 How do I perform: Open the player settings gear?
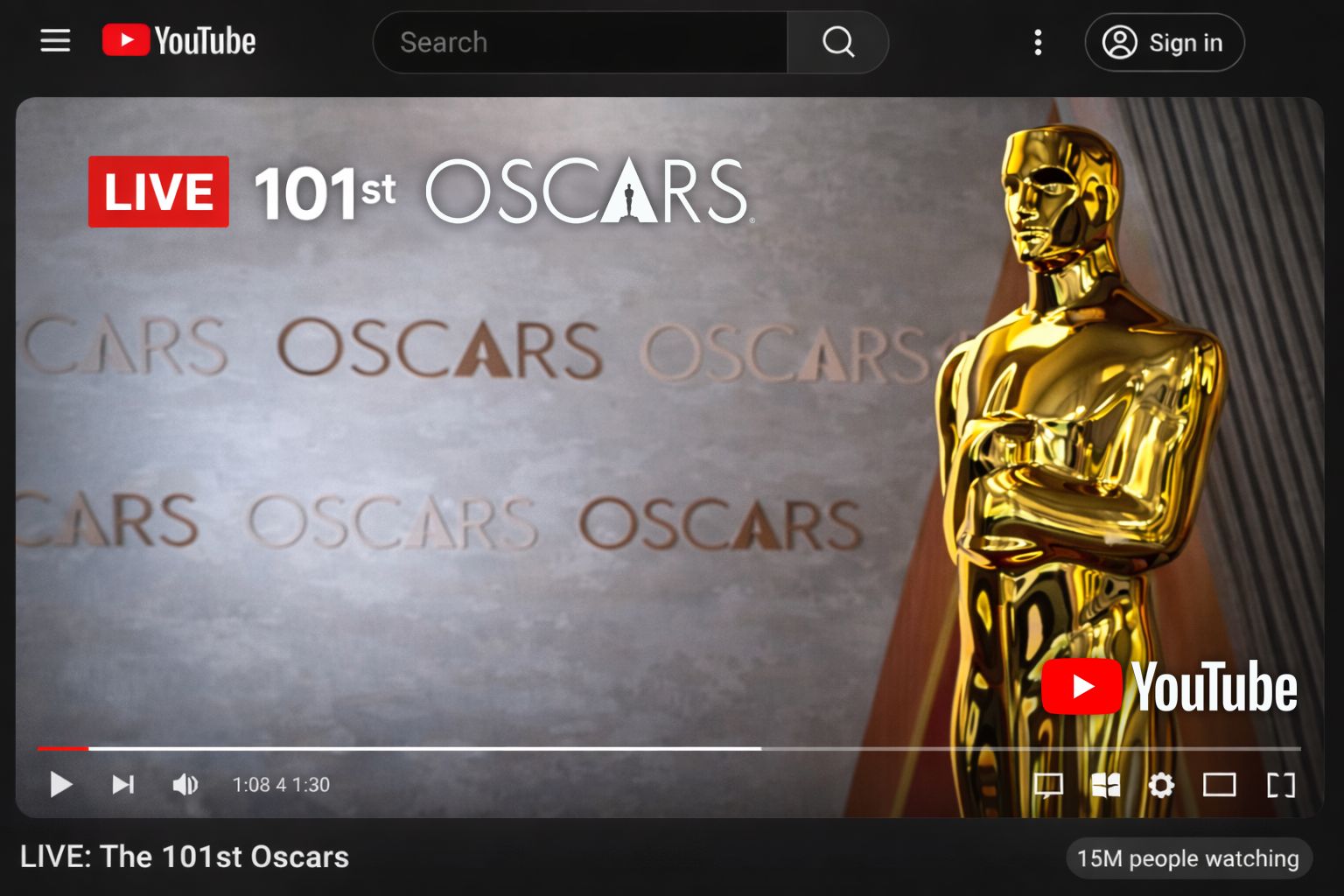tap(1161, 785)
